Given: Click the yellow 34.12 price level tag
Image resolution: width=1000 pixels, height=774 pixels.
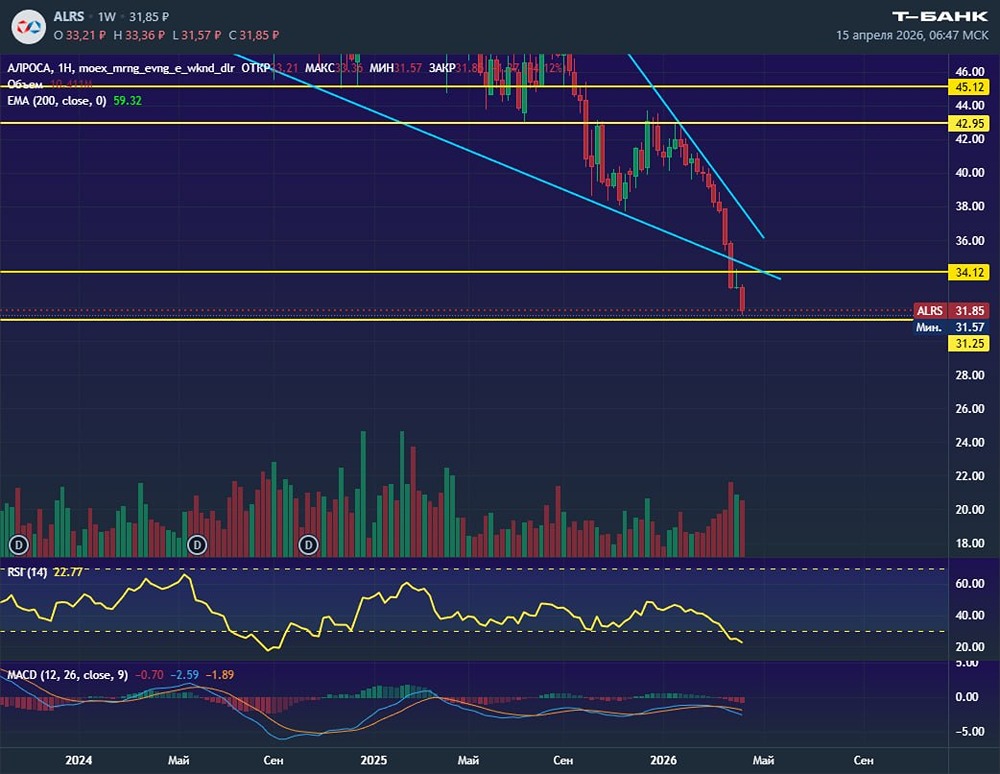Looking at the screenshot, I should pos(969,272).
